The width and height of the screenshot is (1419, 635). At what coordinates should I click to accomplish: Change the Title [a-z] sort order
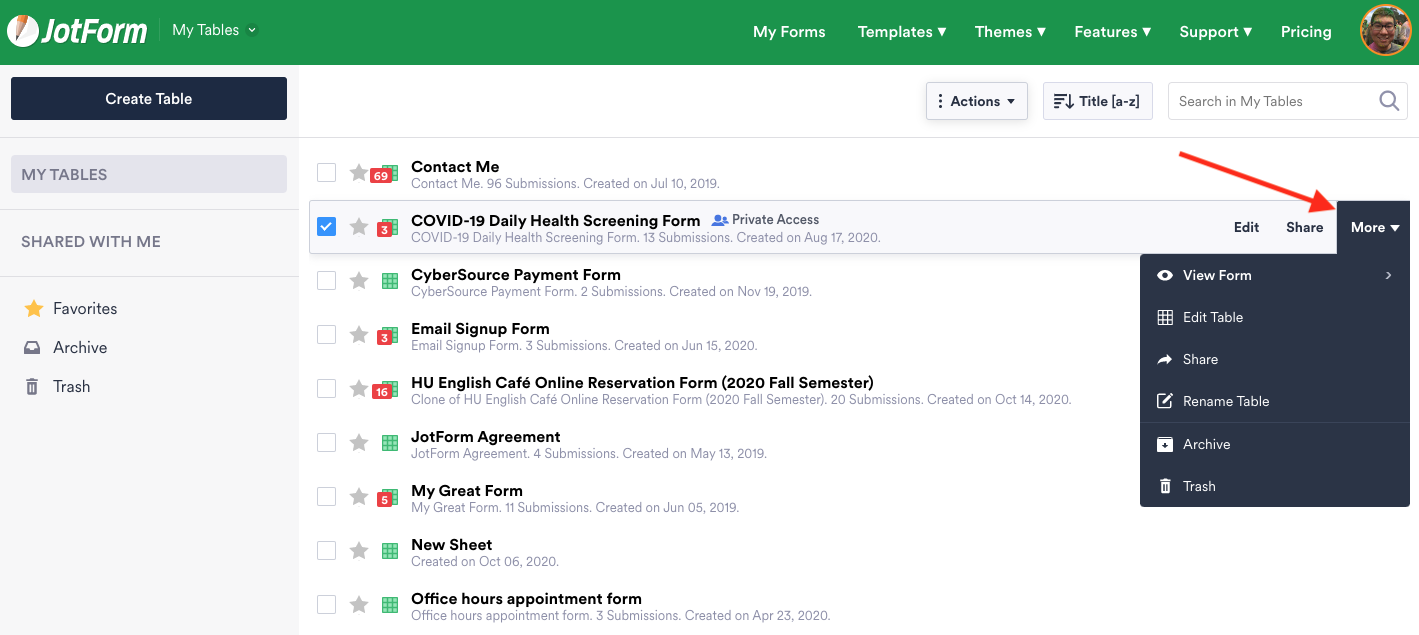coord(1097,101)
